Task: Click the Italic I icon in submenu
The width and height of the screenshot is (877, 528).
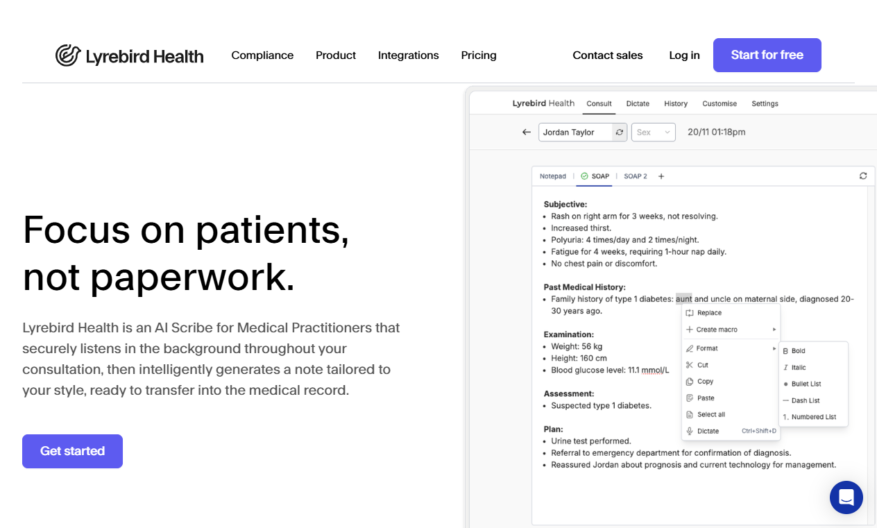Action: (785, 367)
